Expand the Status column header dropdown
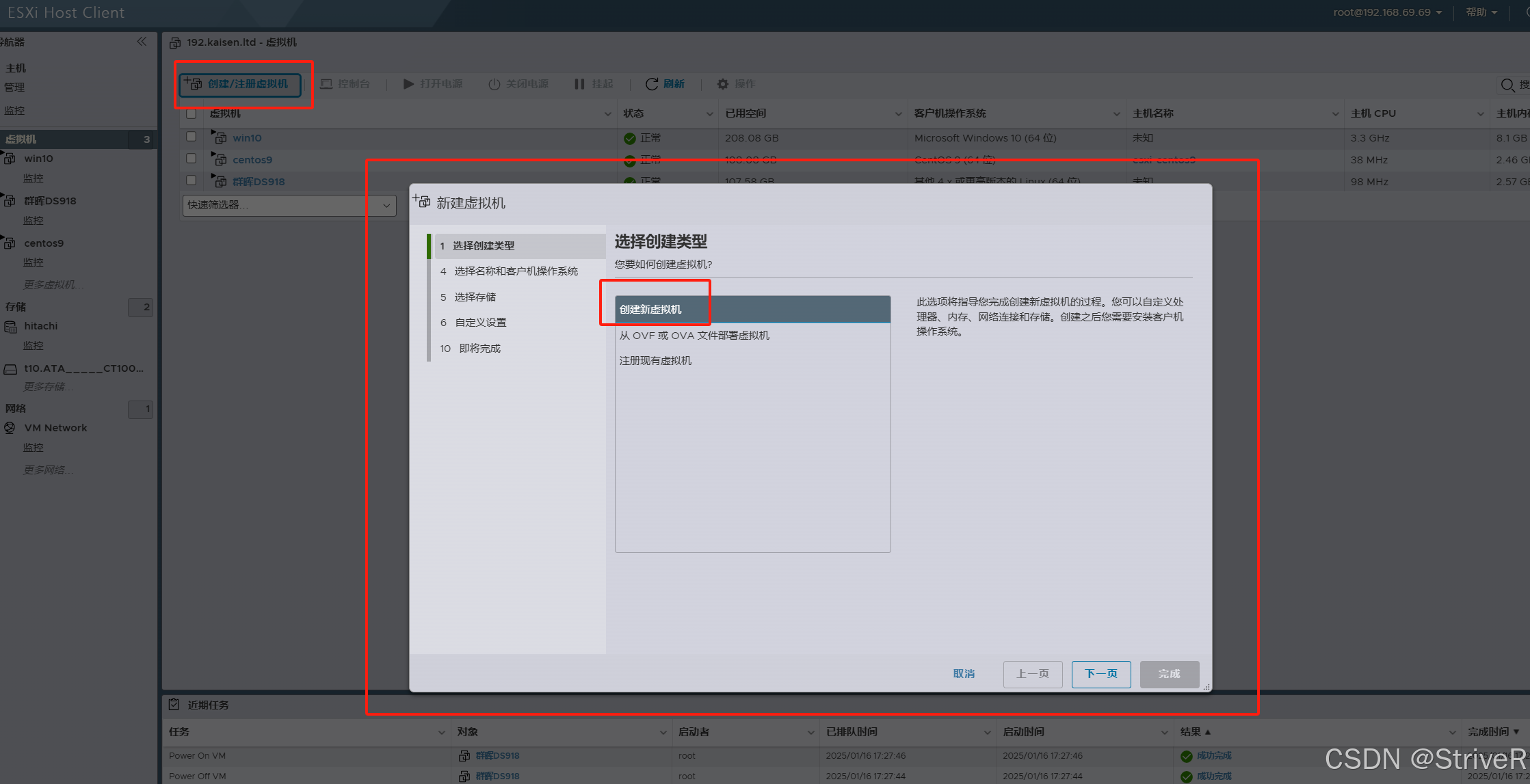The width and height of the screenshot is (1530, 784). tap(709, 114)
